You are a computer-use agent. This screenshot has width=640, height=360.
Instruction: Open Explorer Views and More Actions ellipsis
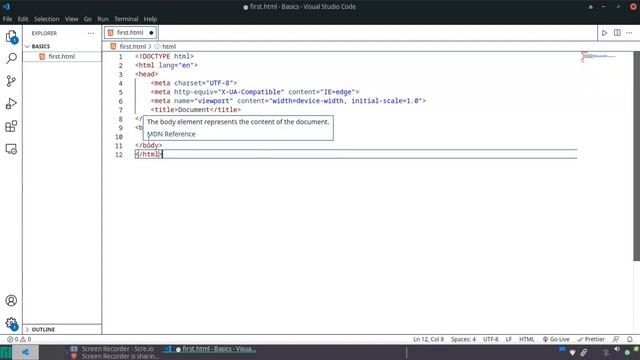pyautogui.click(x=91, y=33)
